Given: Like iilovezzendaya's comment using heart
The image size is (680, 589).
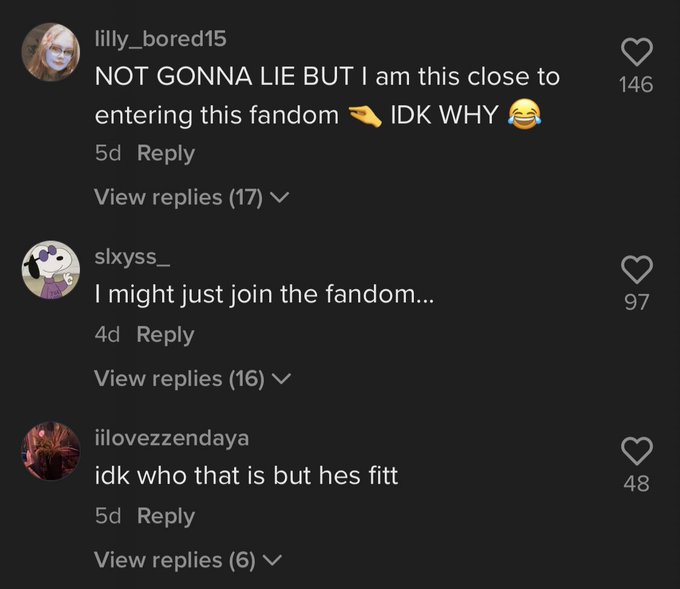Looking at the screenshot, I should 637,451.
